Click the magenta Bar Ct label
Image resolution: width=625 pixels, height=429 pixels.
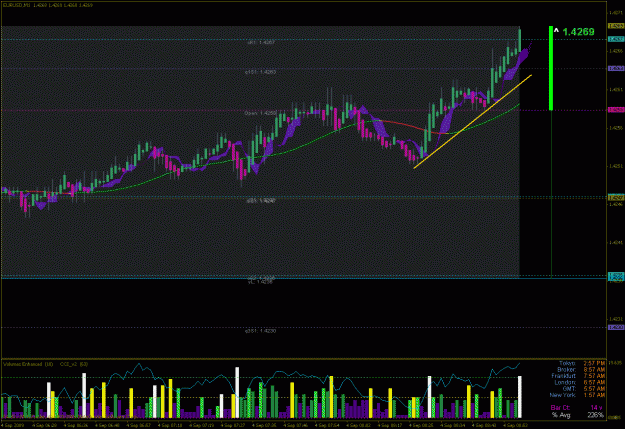(x=560, y=408)
